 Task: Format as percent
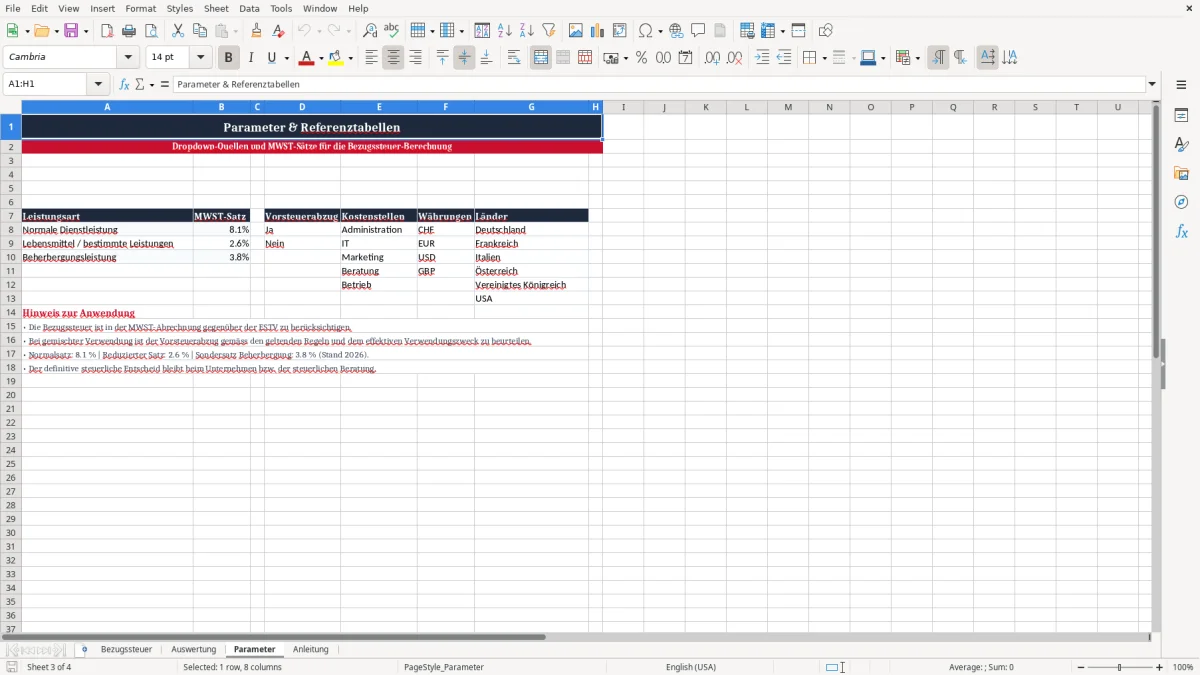coord(641,58)
